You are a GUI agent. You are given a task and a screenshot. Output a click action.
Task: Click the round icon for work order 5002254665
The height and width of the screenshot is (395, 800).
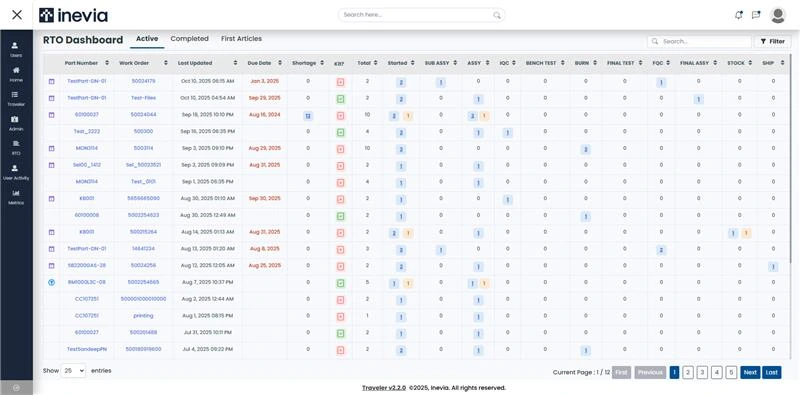52,282
